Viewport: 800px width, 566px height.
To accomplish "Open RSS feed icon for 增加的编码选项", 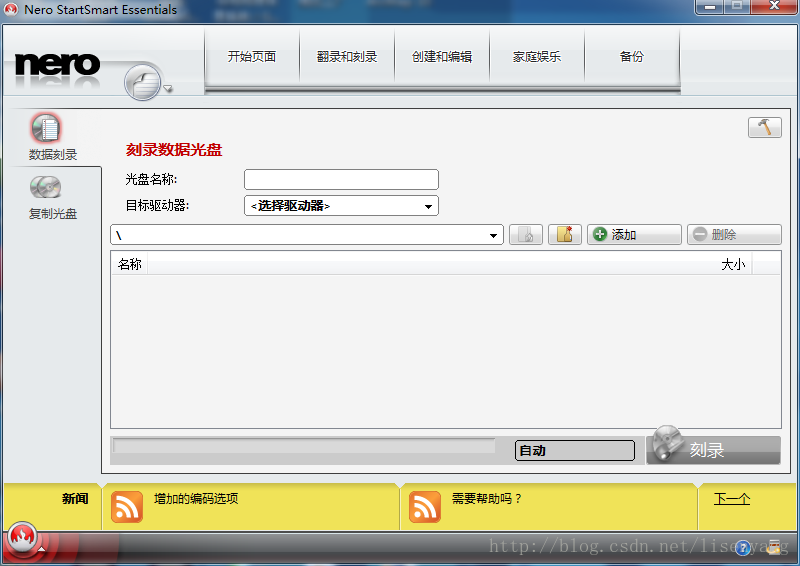I will pos(127,507).
